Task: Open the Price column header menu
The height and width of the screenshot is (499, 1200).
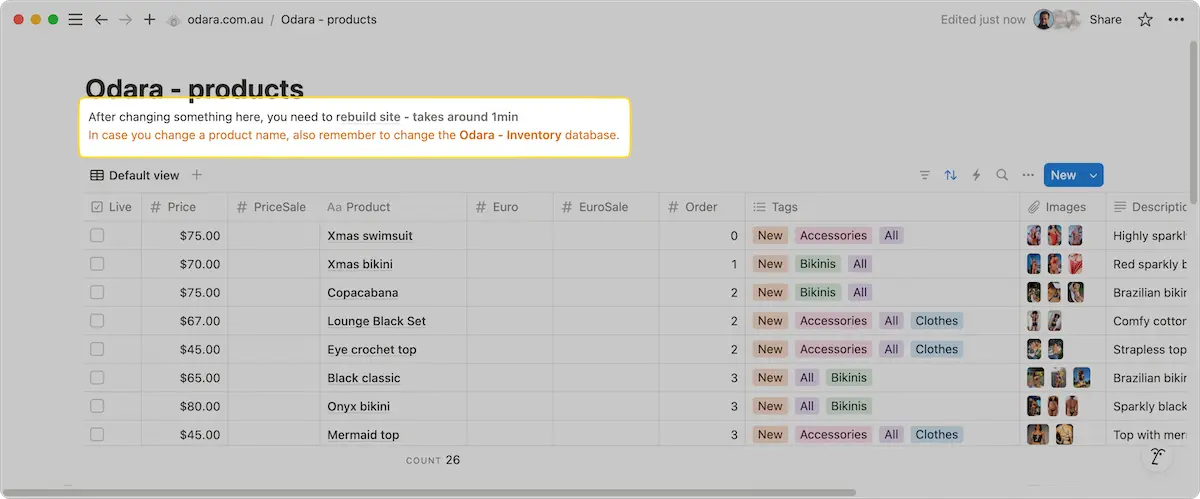Action: 181,207
